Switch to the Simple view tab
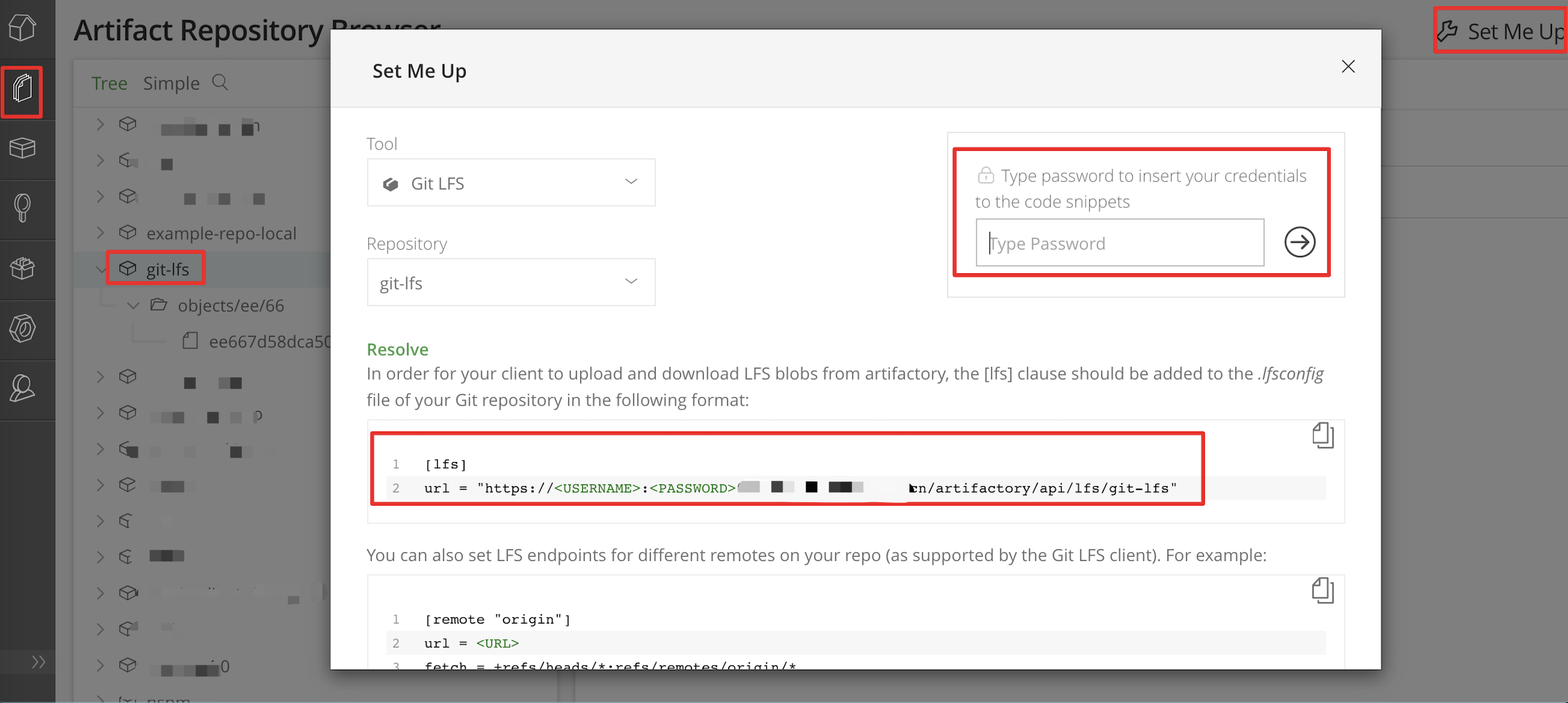1568x703 pixels. point(171,83)
